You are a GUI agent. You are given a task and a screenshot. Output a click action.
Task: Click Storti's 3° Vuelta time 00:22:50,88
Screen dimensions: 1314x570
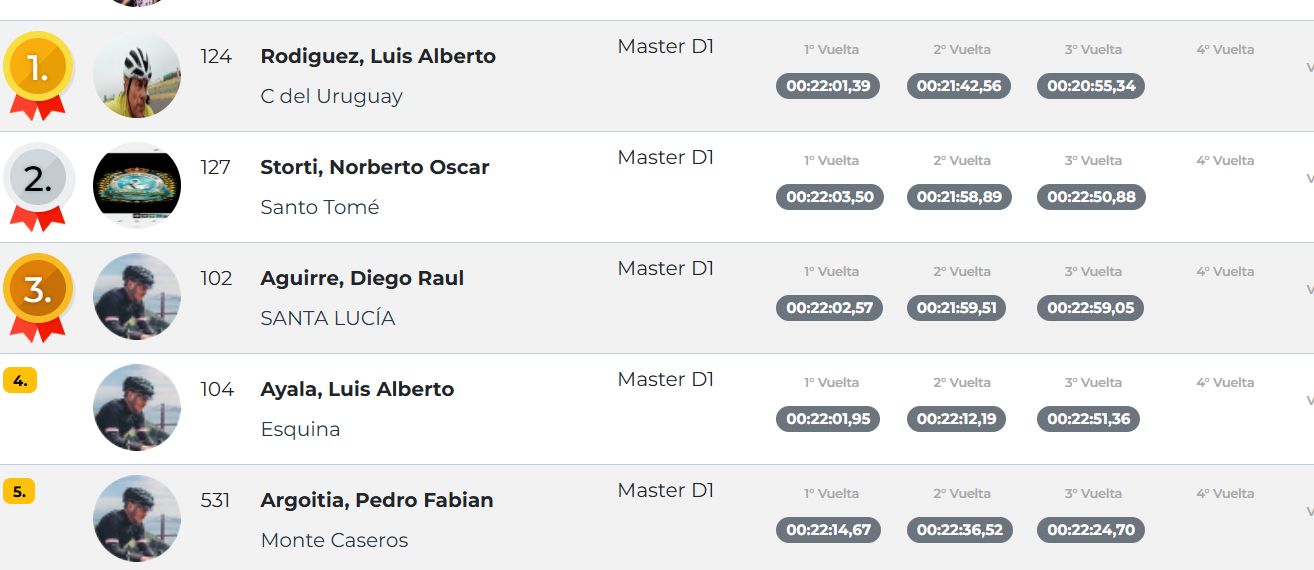click(x=1091, y=197)
